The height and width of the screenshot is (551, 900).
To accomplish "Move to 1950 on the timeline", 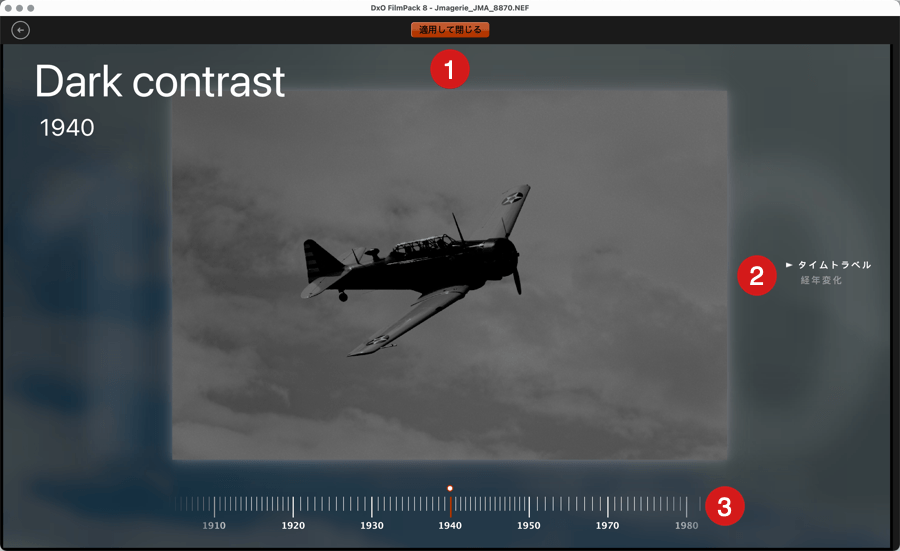I will [529, 525].
